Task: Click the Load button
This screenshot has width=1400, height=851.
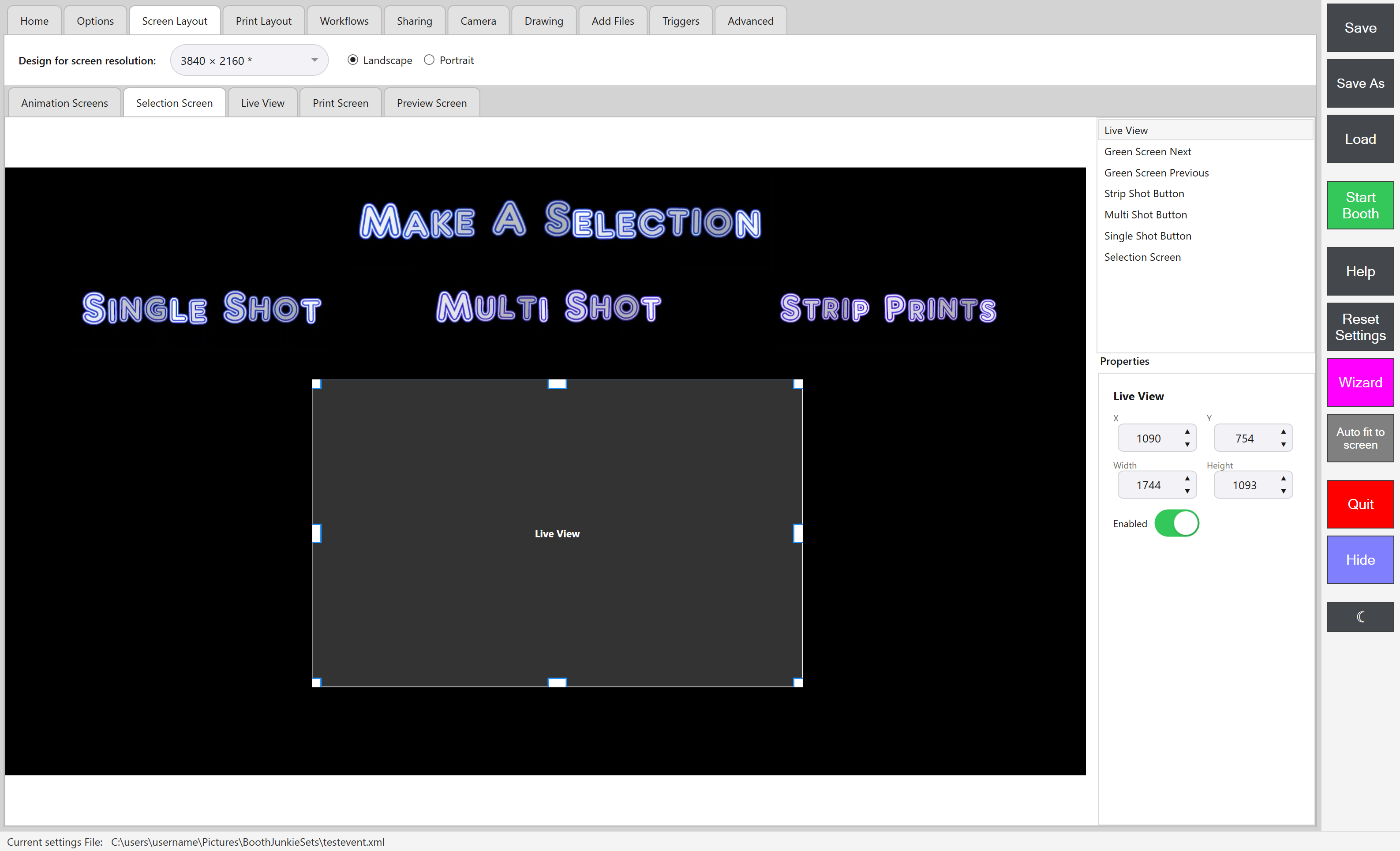Action: point(1360,139)
